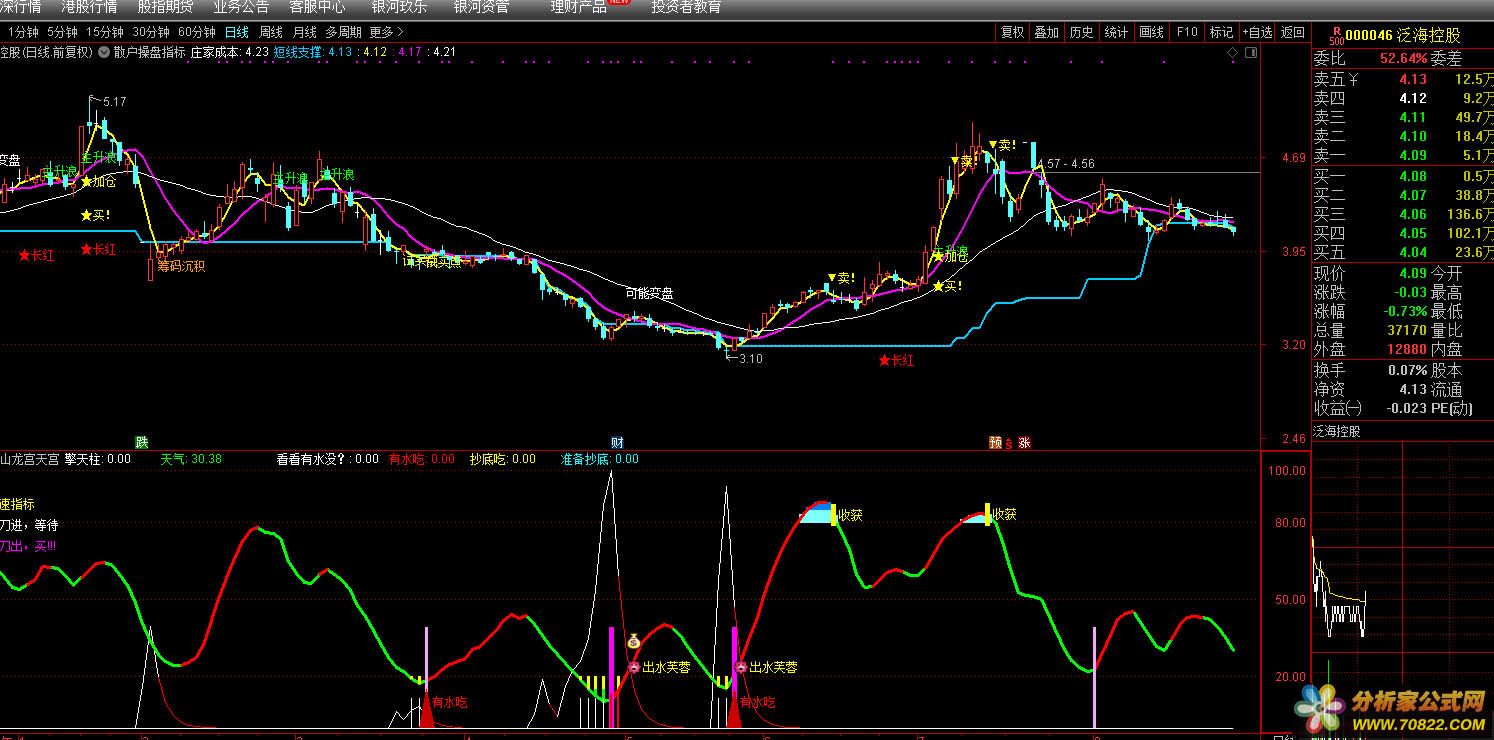Open the 银河资管 menu
The height and width of the screenshot is (740, 1494).
click(x=481, y=7)
